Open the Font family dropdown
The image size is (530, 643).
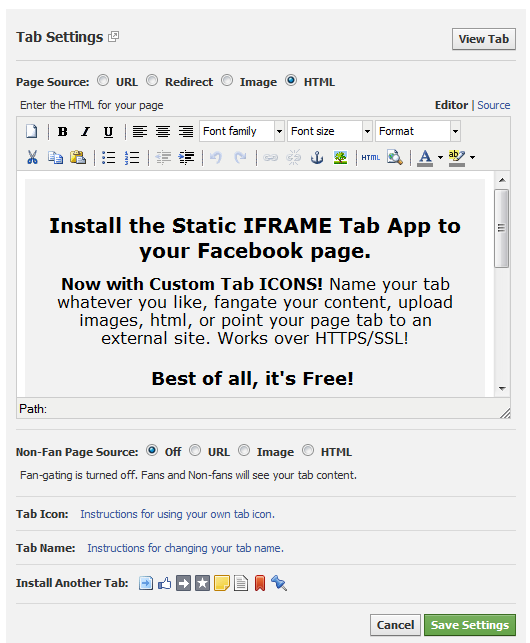coord(242,131)
